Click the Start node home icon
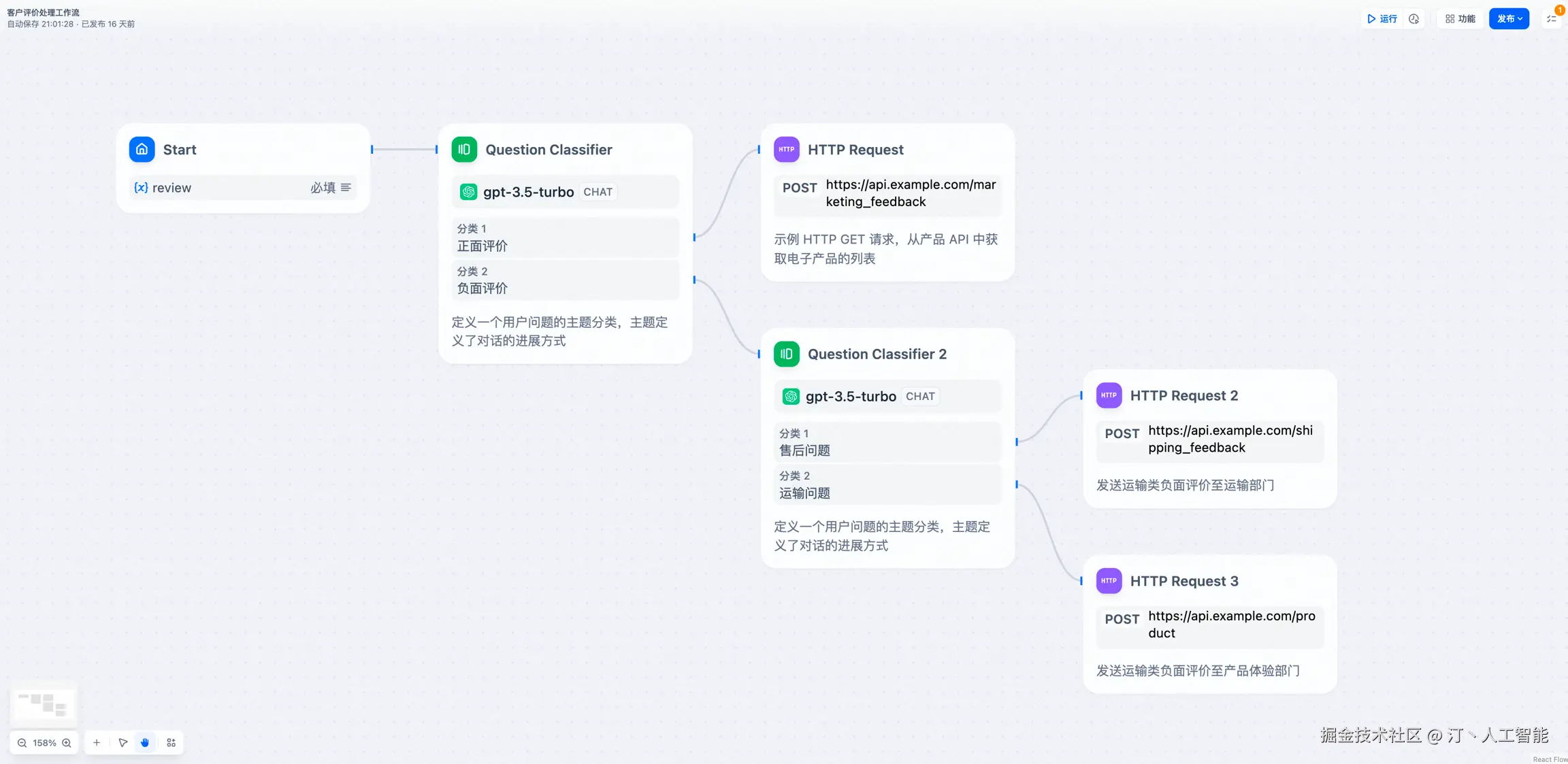The width and height of the screenshot is (1568, 764). click(142, 149)
